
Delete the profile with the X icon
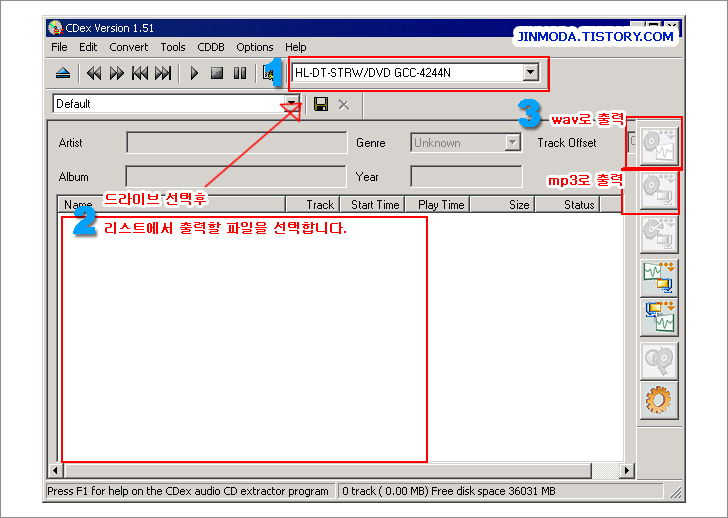[x=344, y=104]
